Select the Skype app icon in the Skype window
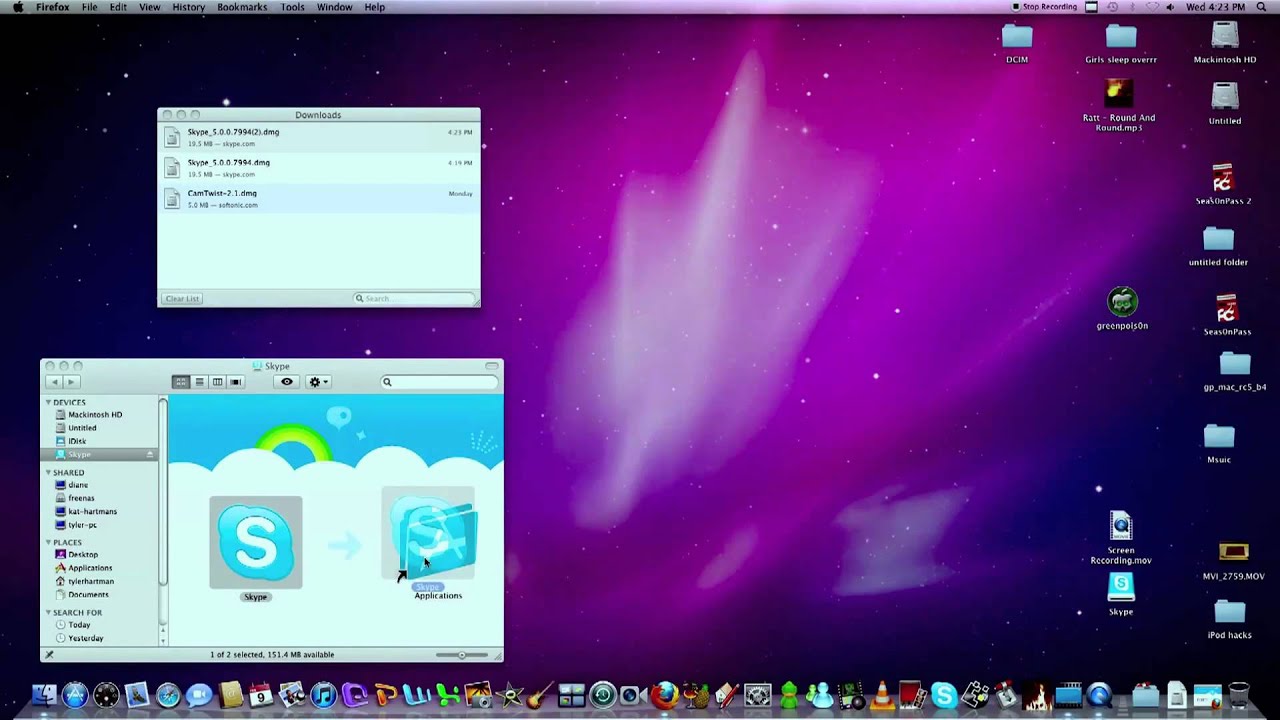 (256, 542)
